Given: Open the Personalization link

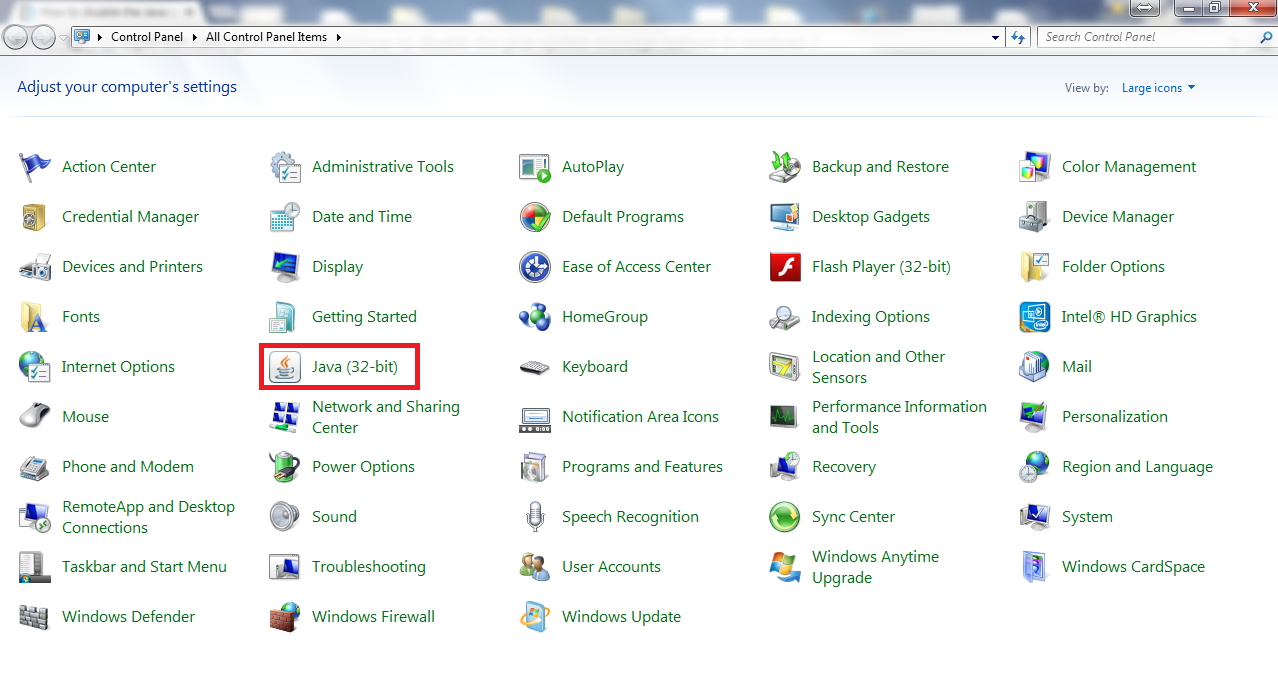Looking at the screenshot, I should [x=1115, y=417].
